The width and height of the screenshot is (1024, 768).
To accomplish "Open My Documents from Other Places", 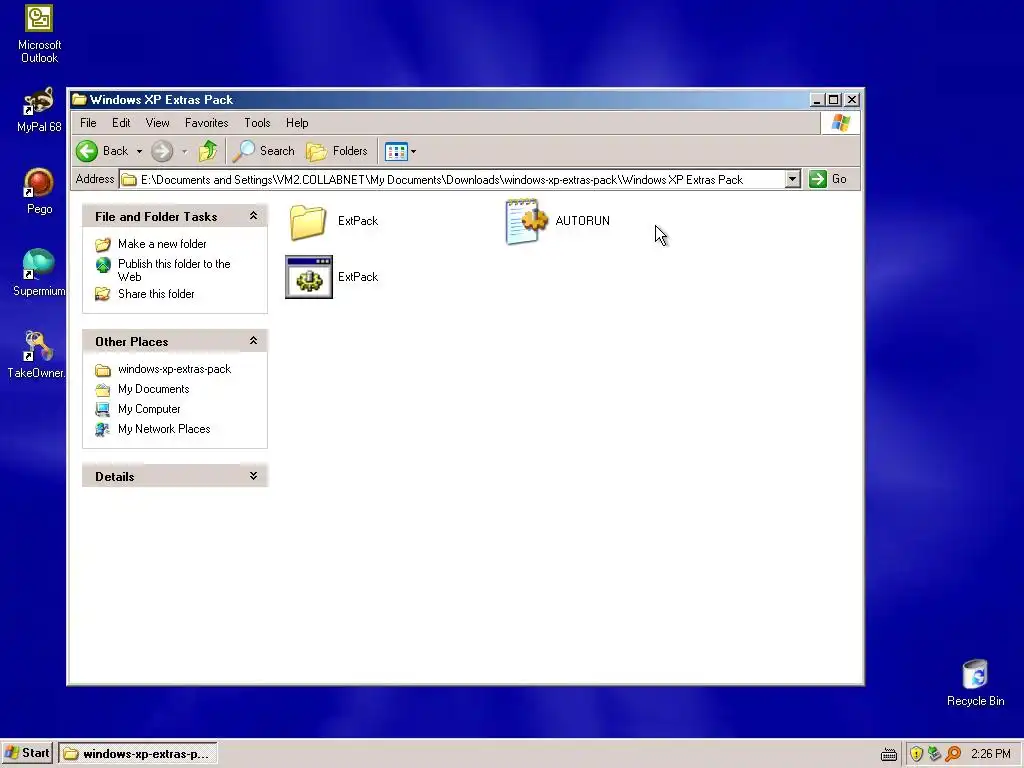I will point(153,389).
